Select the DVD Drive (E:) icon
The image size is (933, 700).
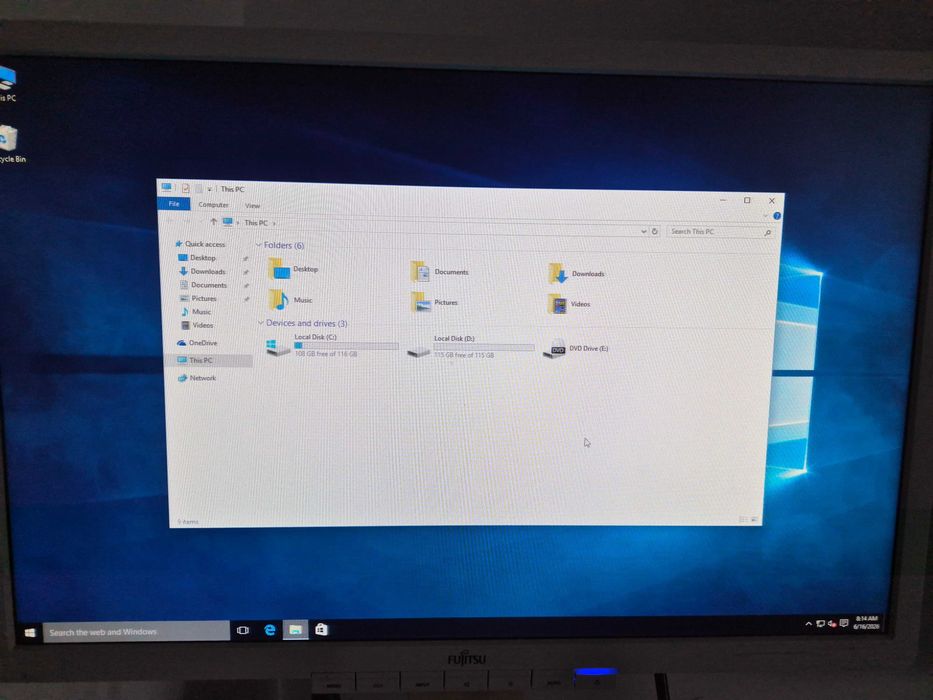point(555,349)
